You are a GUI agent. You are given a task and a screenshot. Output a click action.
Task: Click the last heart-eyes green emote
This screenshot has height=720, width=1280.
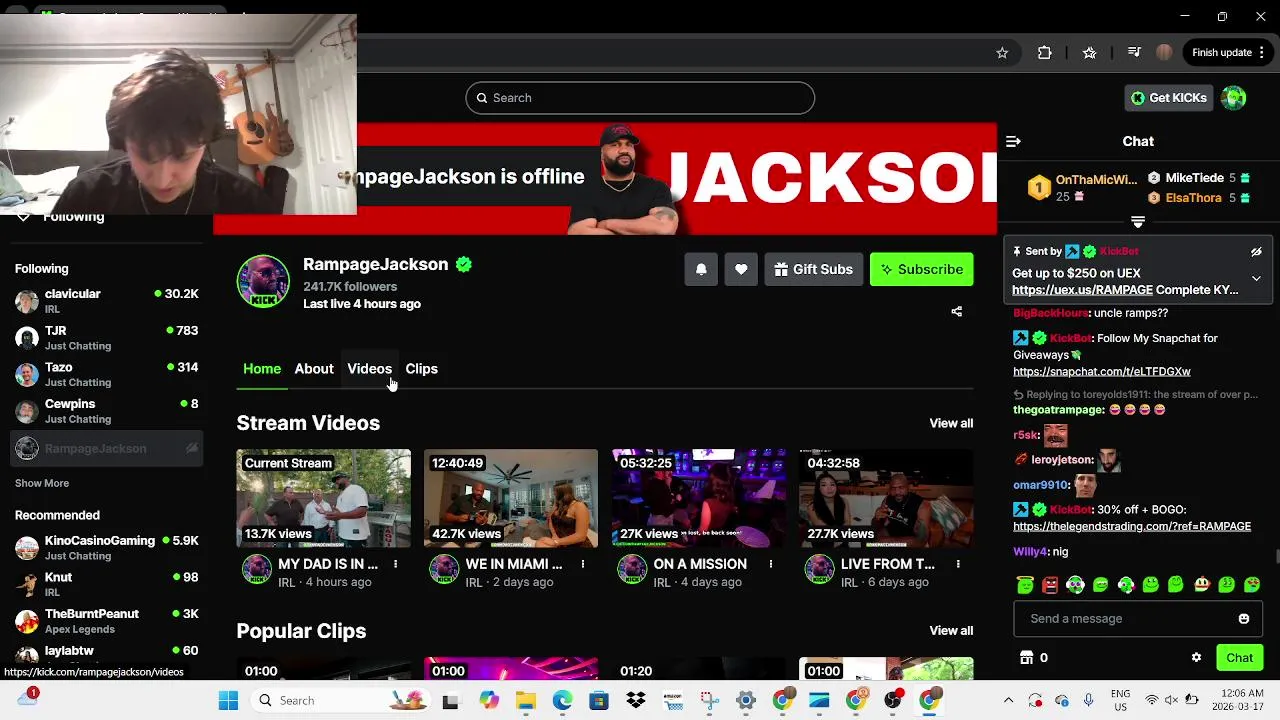tap(1252, 585)
